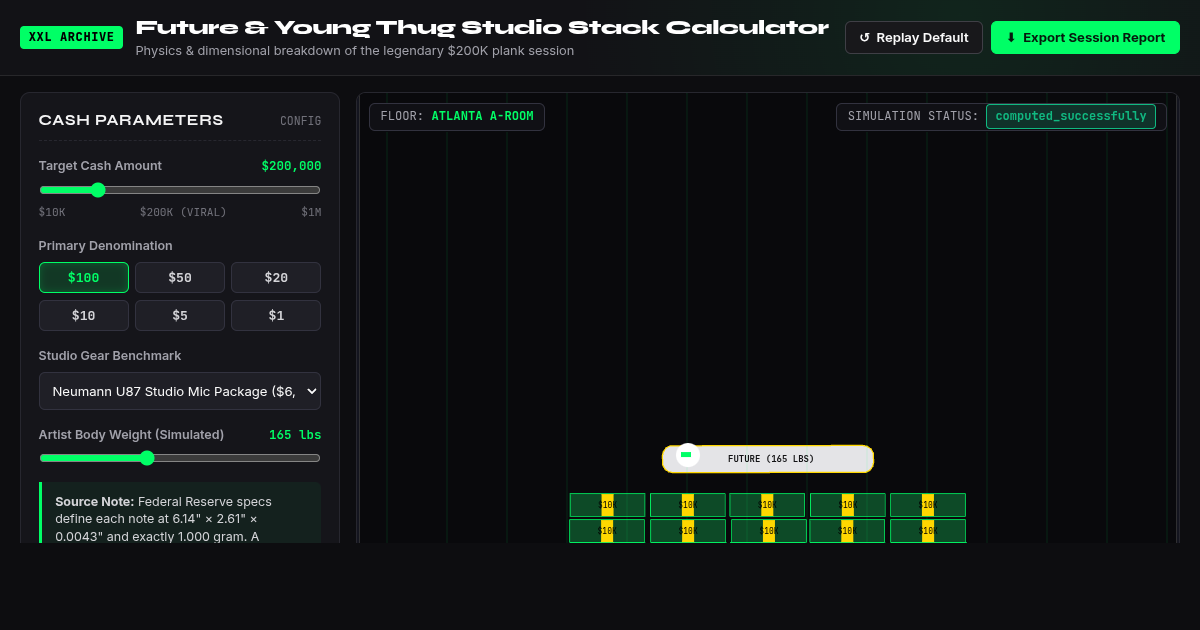Image resolution: width=1200 pixels, height=630 pixels.
Task: Adjust the Artist Body Weight slider
Action: 180,458
